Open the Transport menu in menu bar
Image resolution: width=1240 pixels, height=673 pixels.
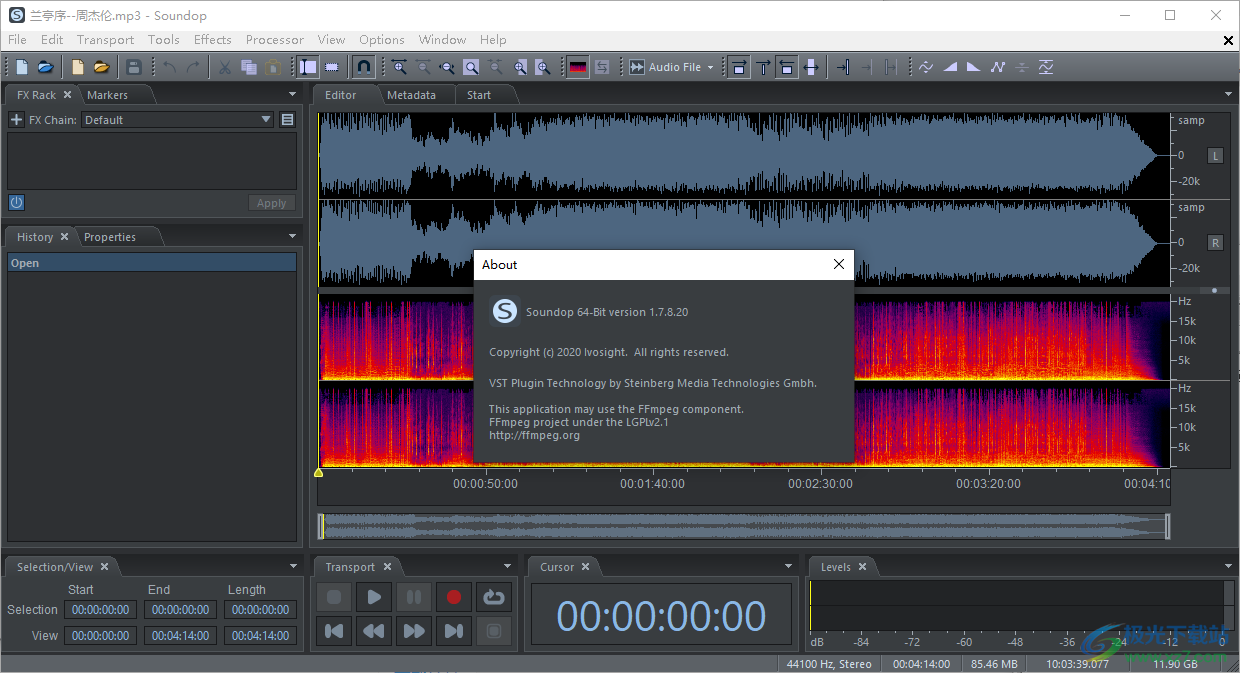click(105, 40)
